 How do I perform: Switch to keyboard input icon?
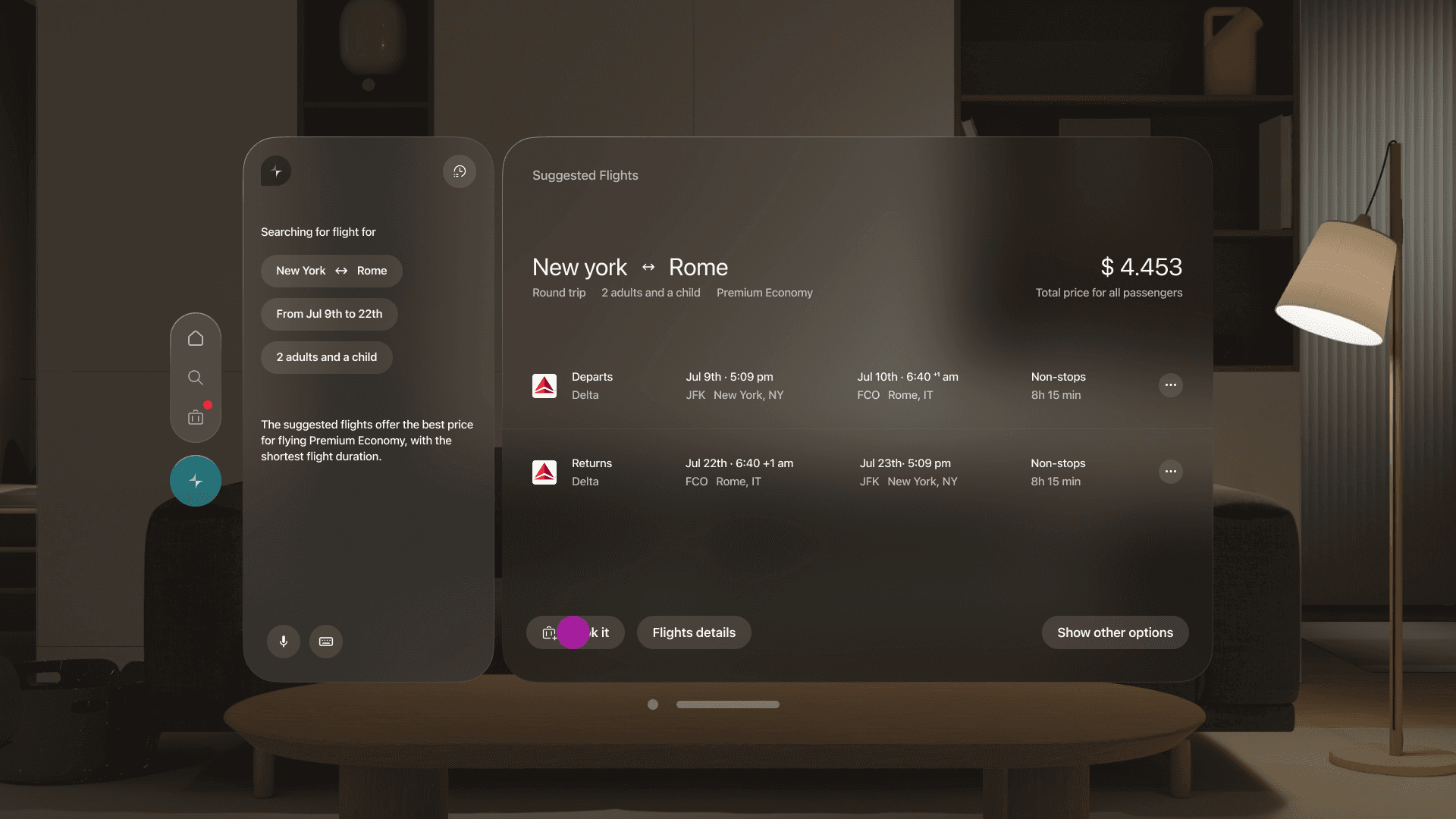pos(326,642)
